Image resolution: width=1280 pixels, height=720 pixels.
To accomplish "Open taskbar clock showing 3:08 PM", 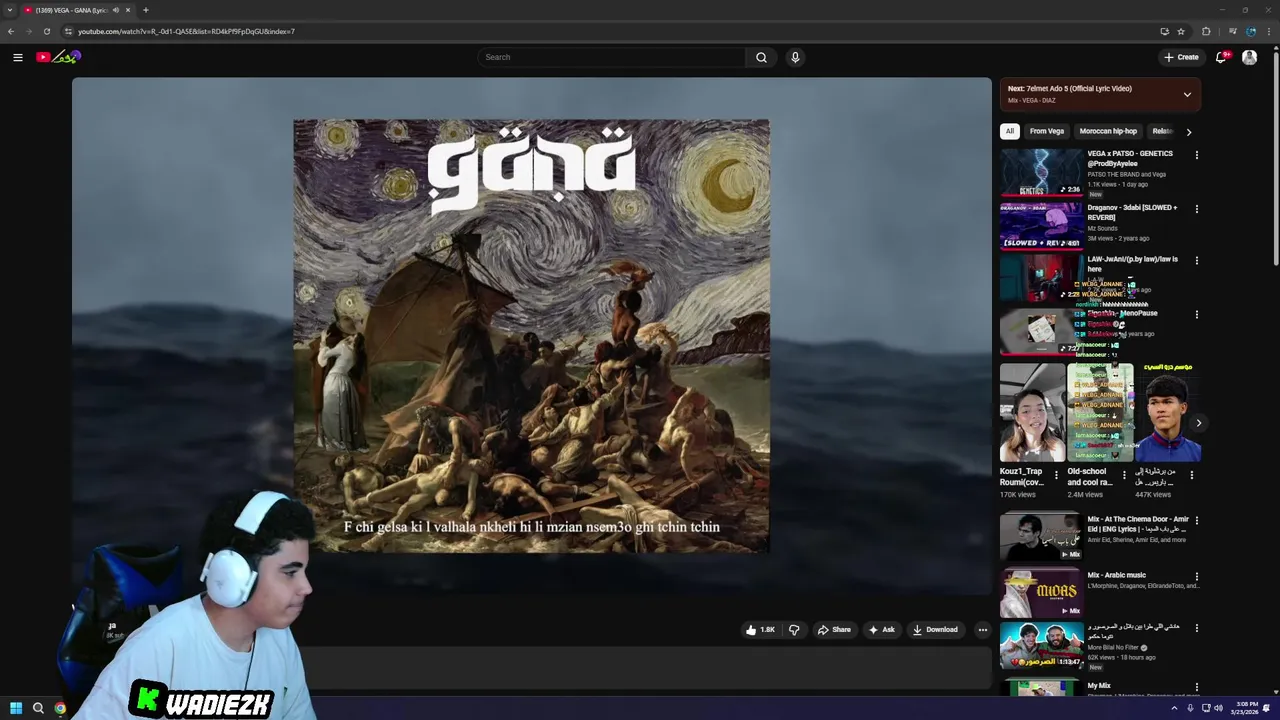I will (1247, 708).
